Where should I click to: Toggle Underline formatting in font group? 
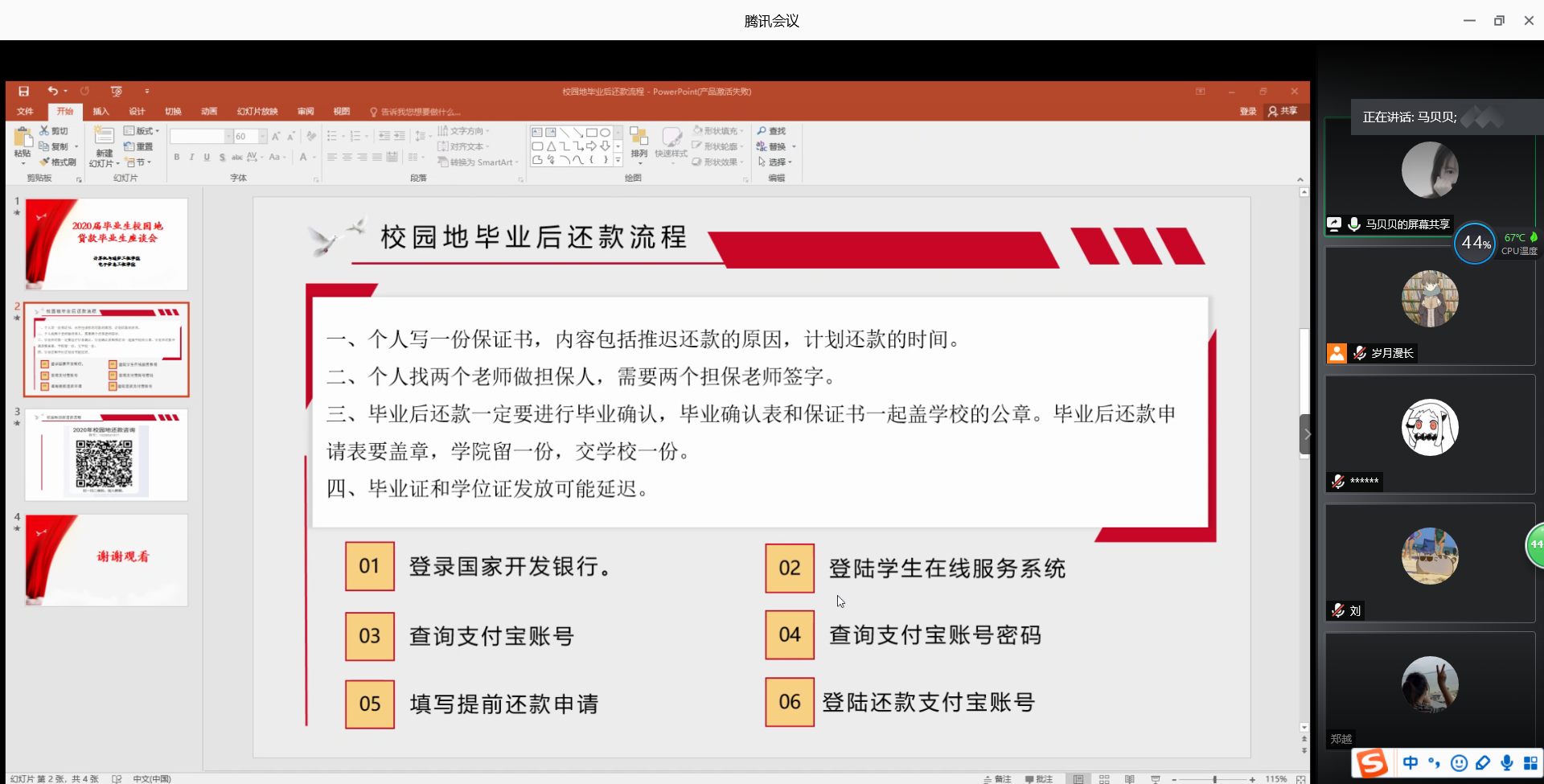[x=207, y=158]
